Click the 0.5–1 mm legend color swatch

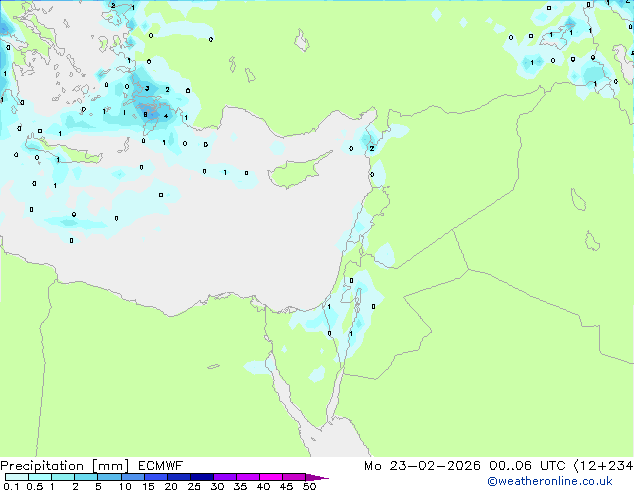click(40, 477)
